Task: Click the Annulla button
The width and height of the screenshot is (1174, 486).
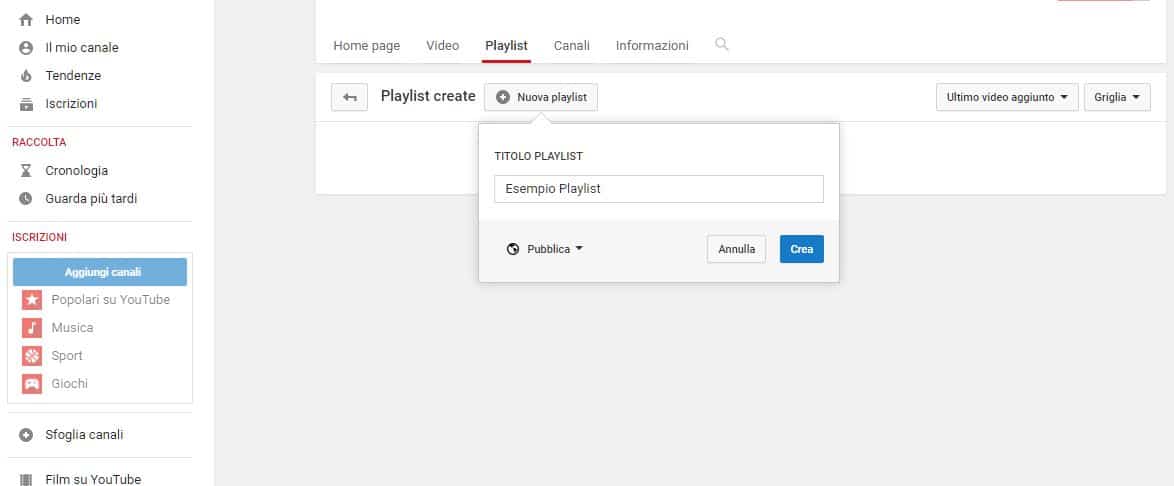Action: tap(737, 249)
